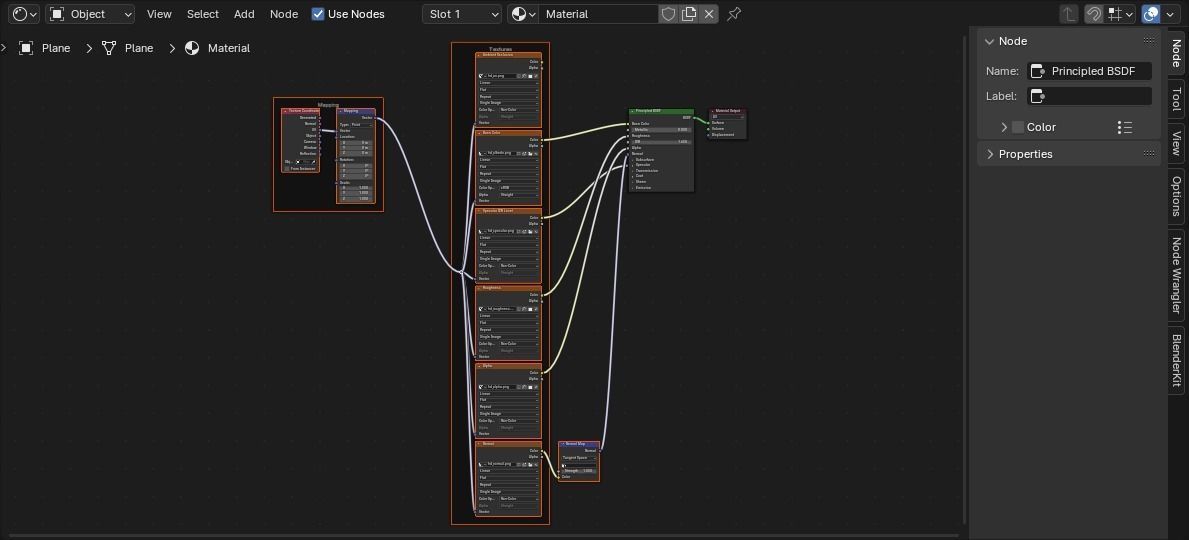Adjust the IOR slider on Principled BSDF
Screen dimensions: 1189x540
(661, 142)
